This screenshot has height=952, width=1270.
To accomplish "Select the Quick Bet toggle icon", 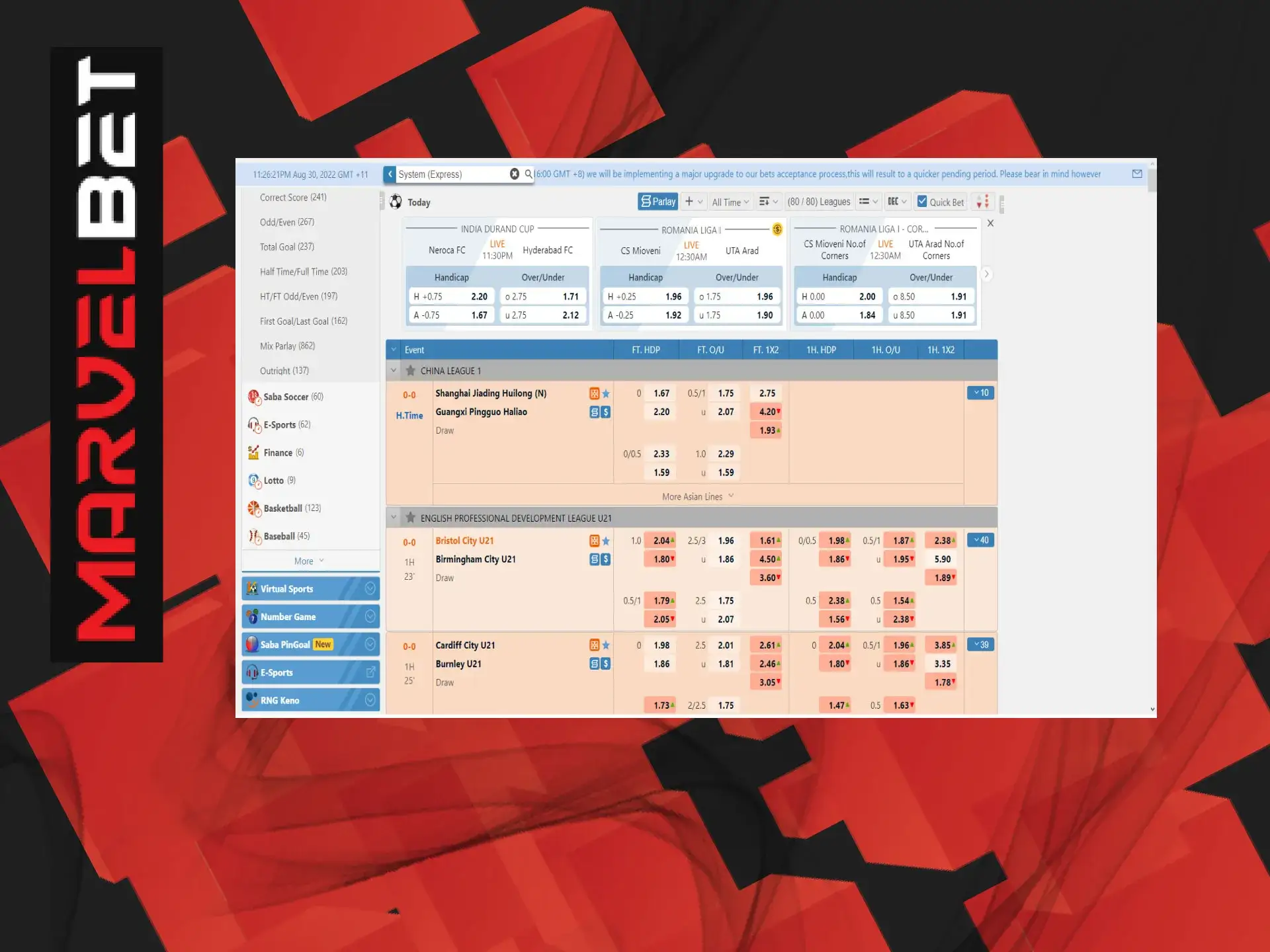I will tap(921, 203).
